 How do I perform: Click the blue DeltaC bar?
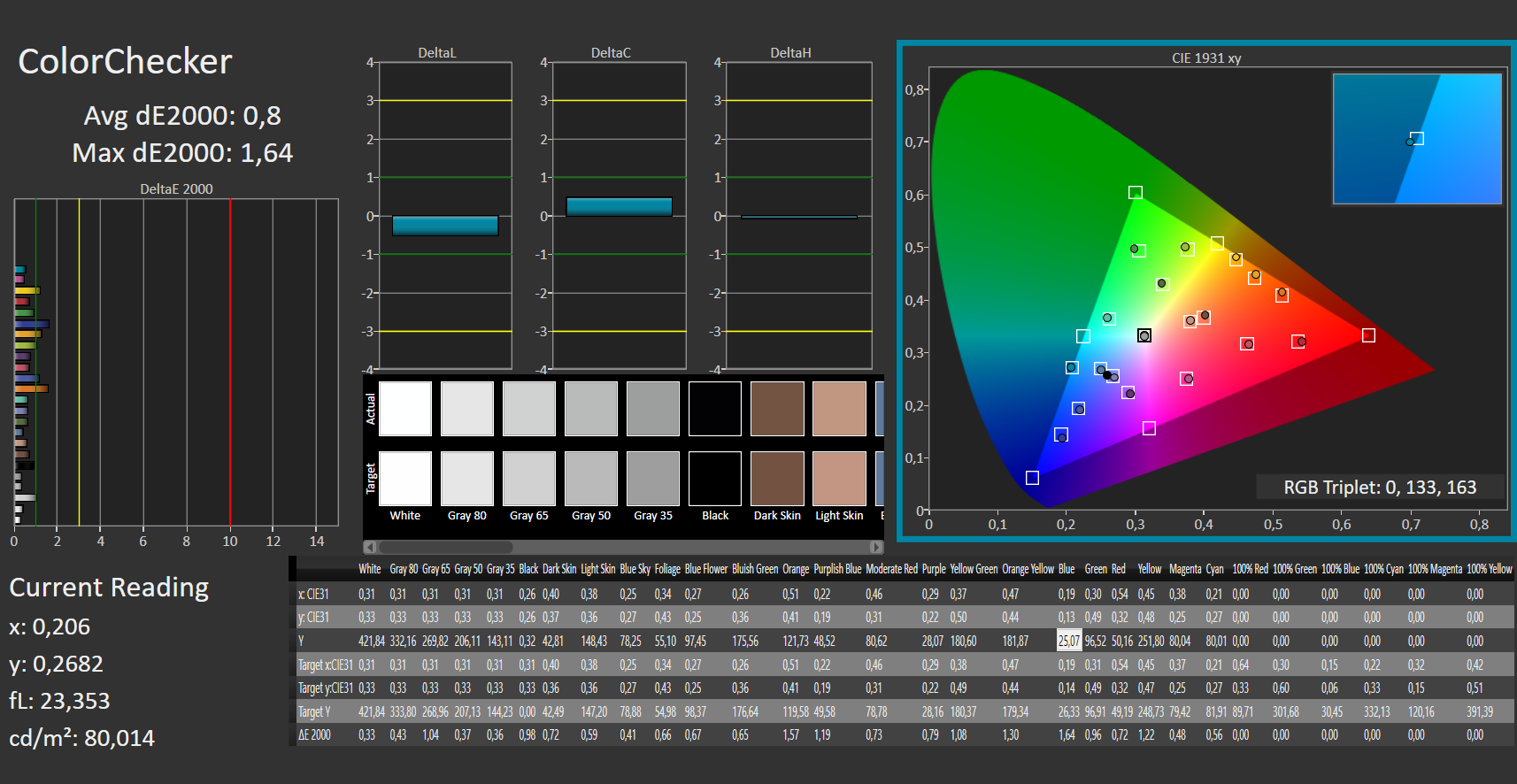pos(619,206)
